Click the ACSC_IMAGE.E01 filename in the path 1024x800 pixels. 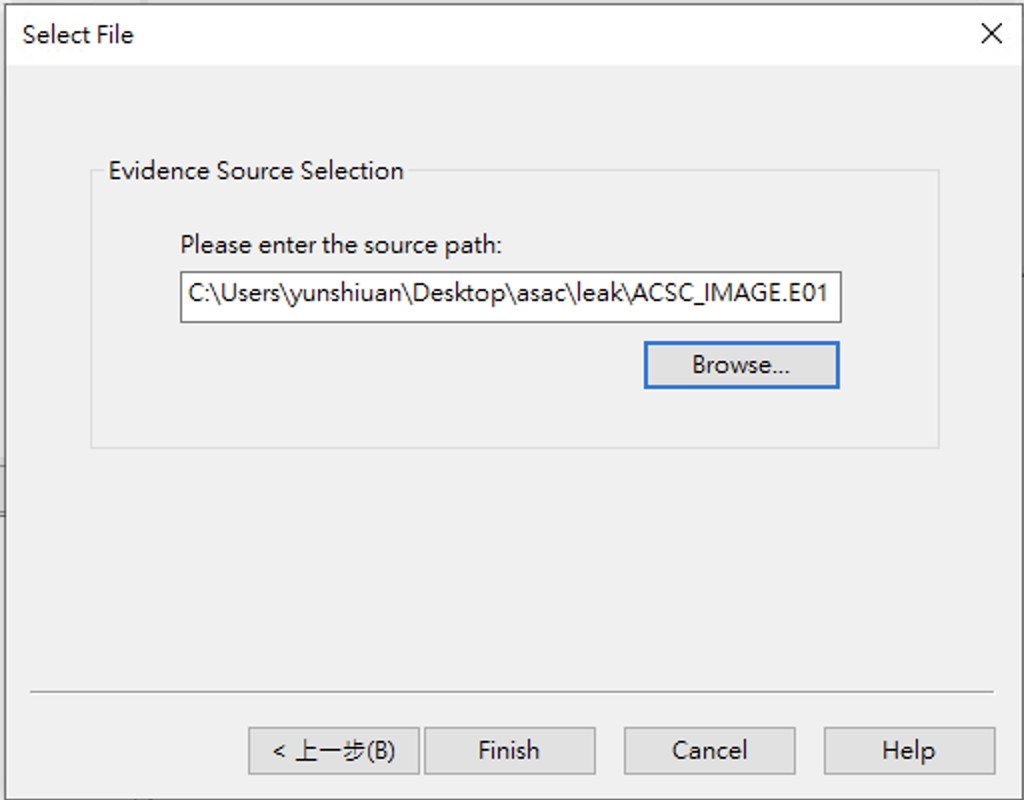(x=729, y=296)
